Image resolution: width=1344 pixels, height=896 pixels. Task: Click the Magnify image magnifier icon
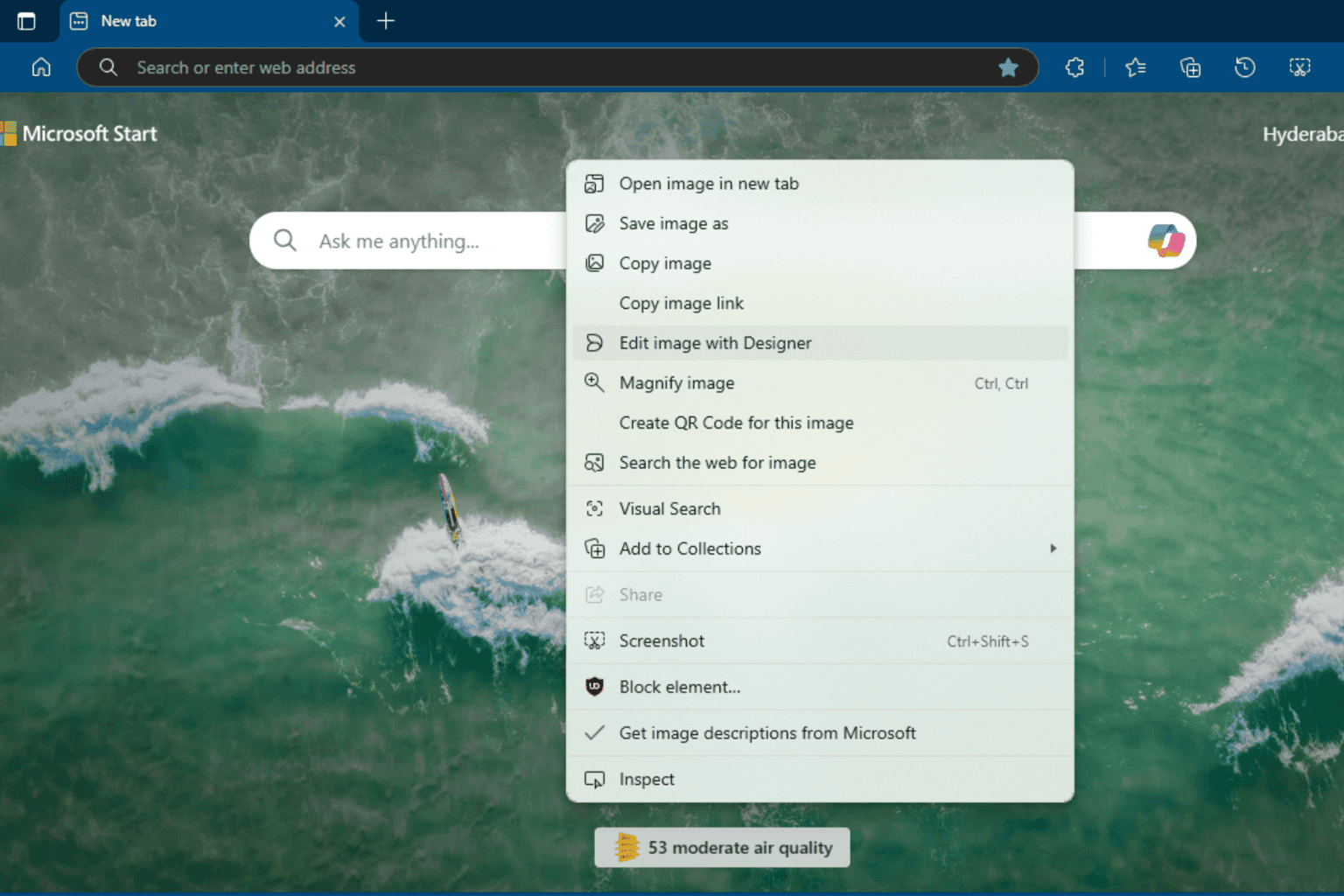594,383
